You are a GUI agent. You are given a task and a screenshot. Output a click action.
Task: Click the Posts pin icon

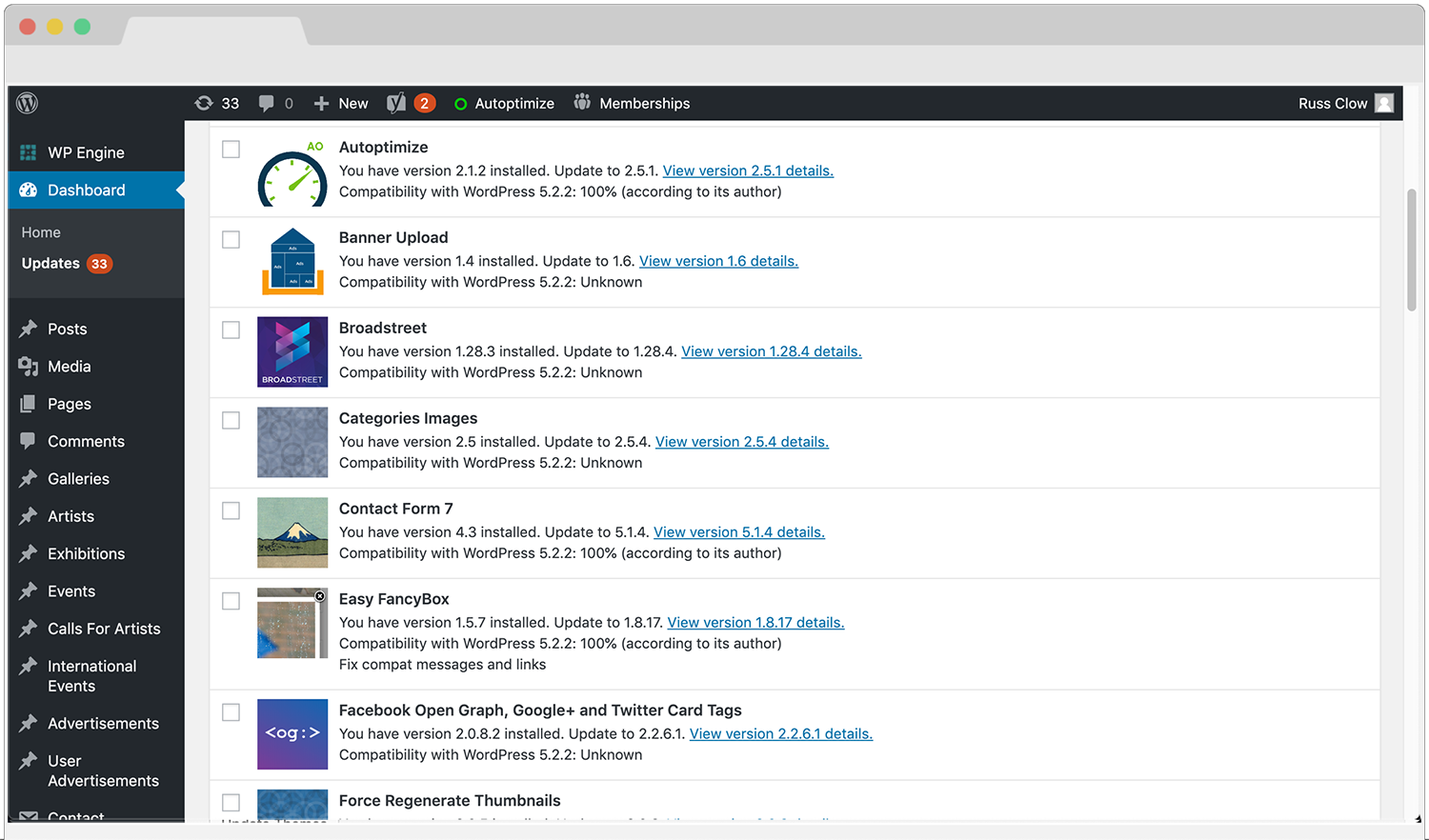29,329
